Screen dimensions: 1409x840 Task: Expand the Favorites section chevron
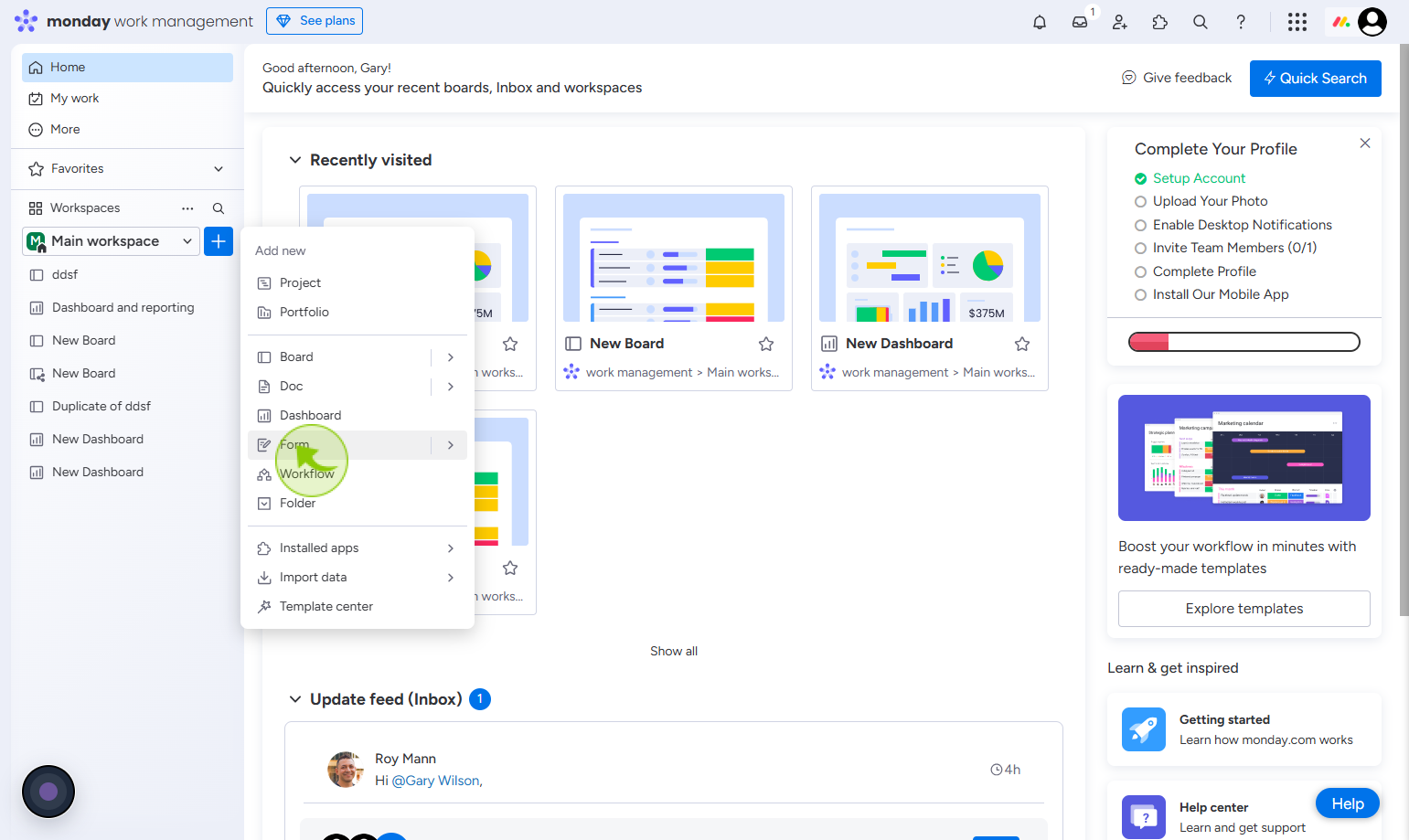219,169
